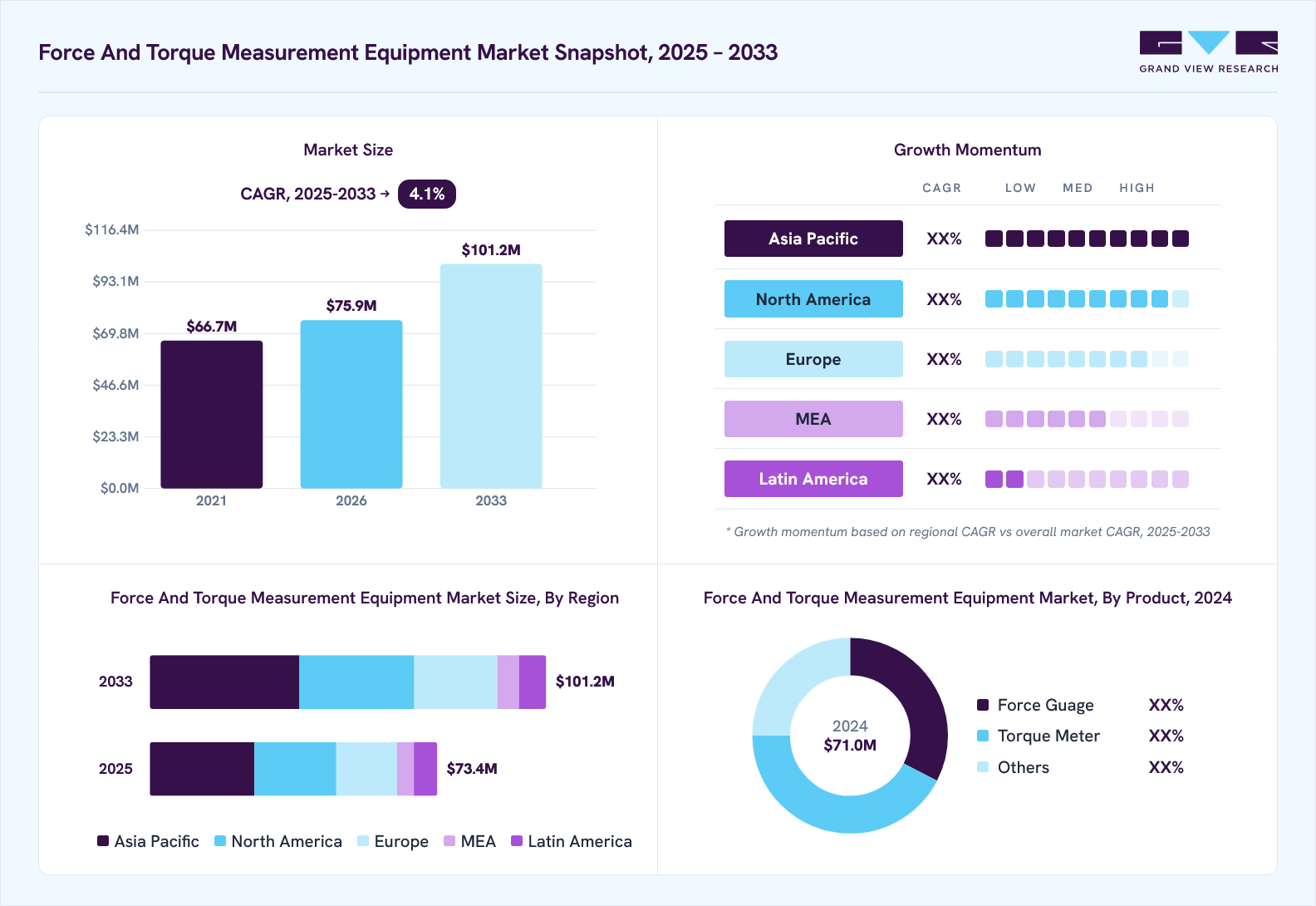The width and height of the screenshot is (1316, 906).
Task: Click the MEA legend swatch
Action: pos(449,841)
